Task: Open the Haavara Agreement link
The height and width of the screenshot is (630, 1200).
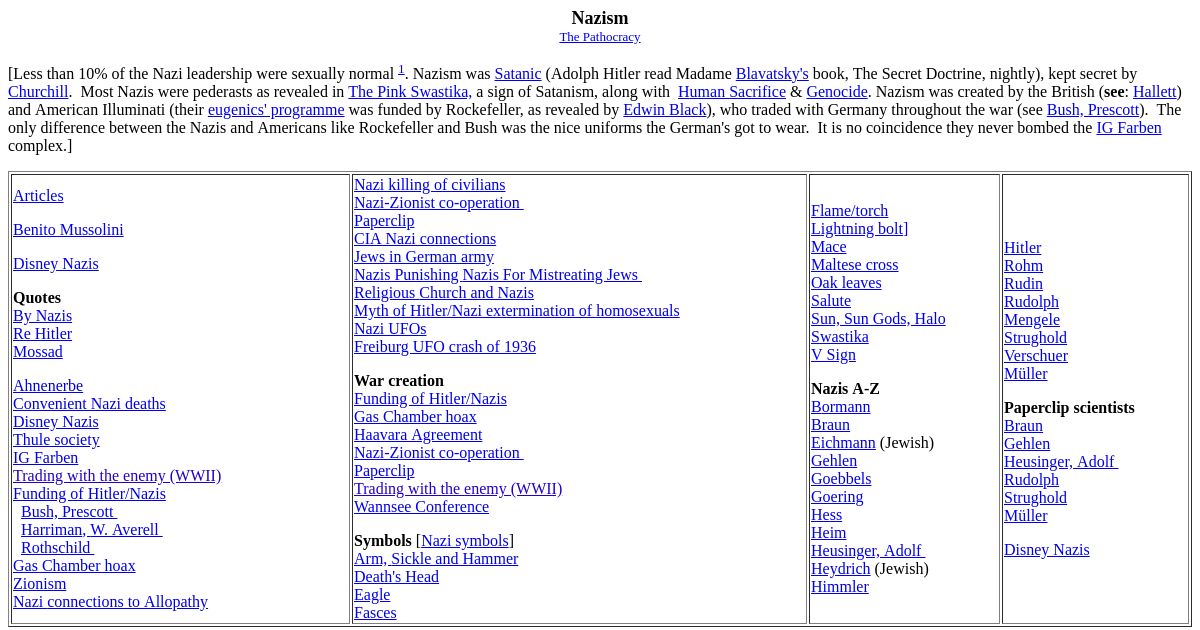Action: point(418,435)
